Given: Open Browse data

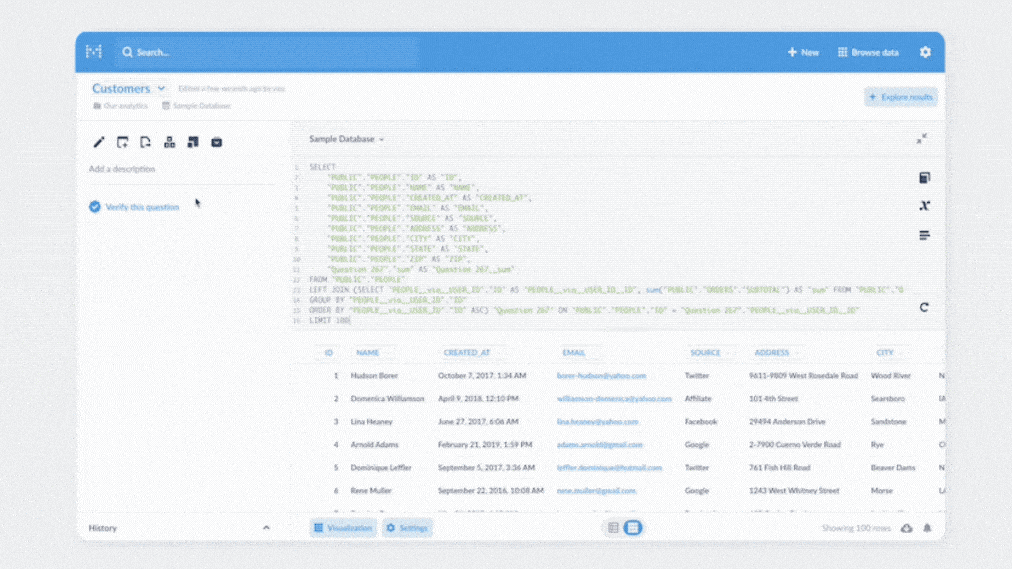Looking at the screenshot, I should tap(868, 52).
